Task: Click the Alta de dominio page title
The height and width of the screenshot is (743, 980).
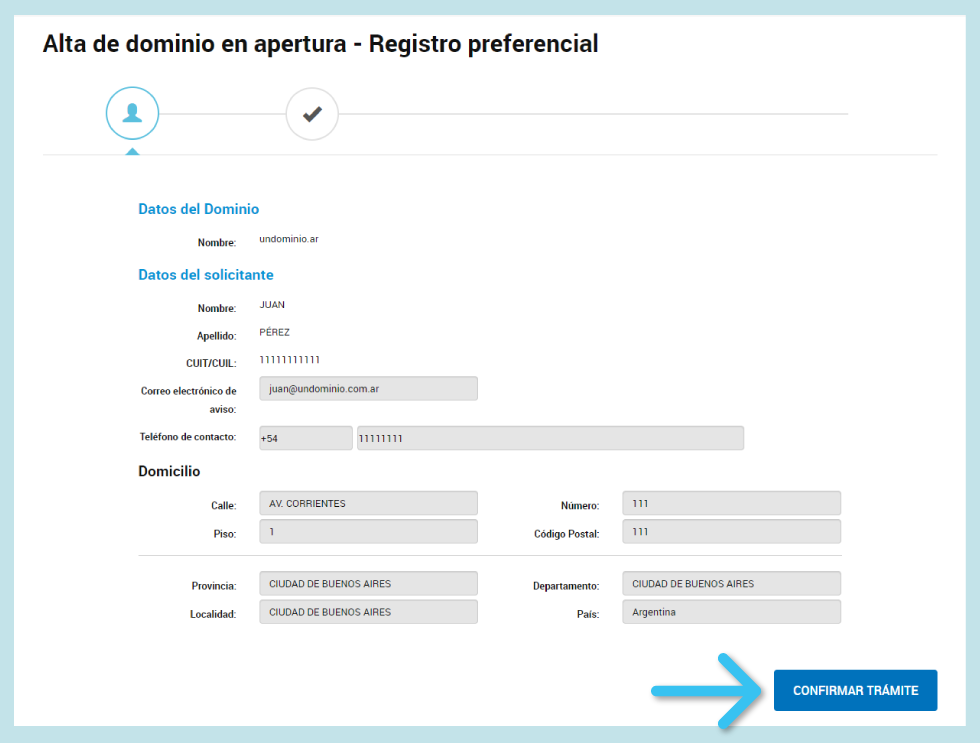Action: coord(320,44)
